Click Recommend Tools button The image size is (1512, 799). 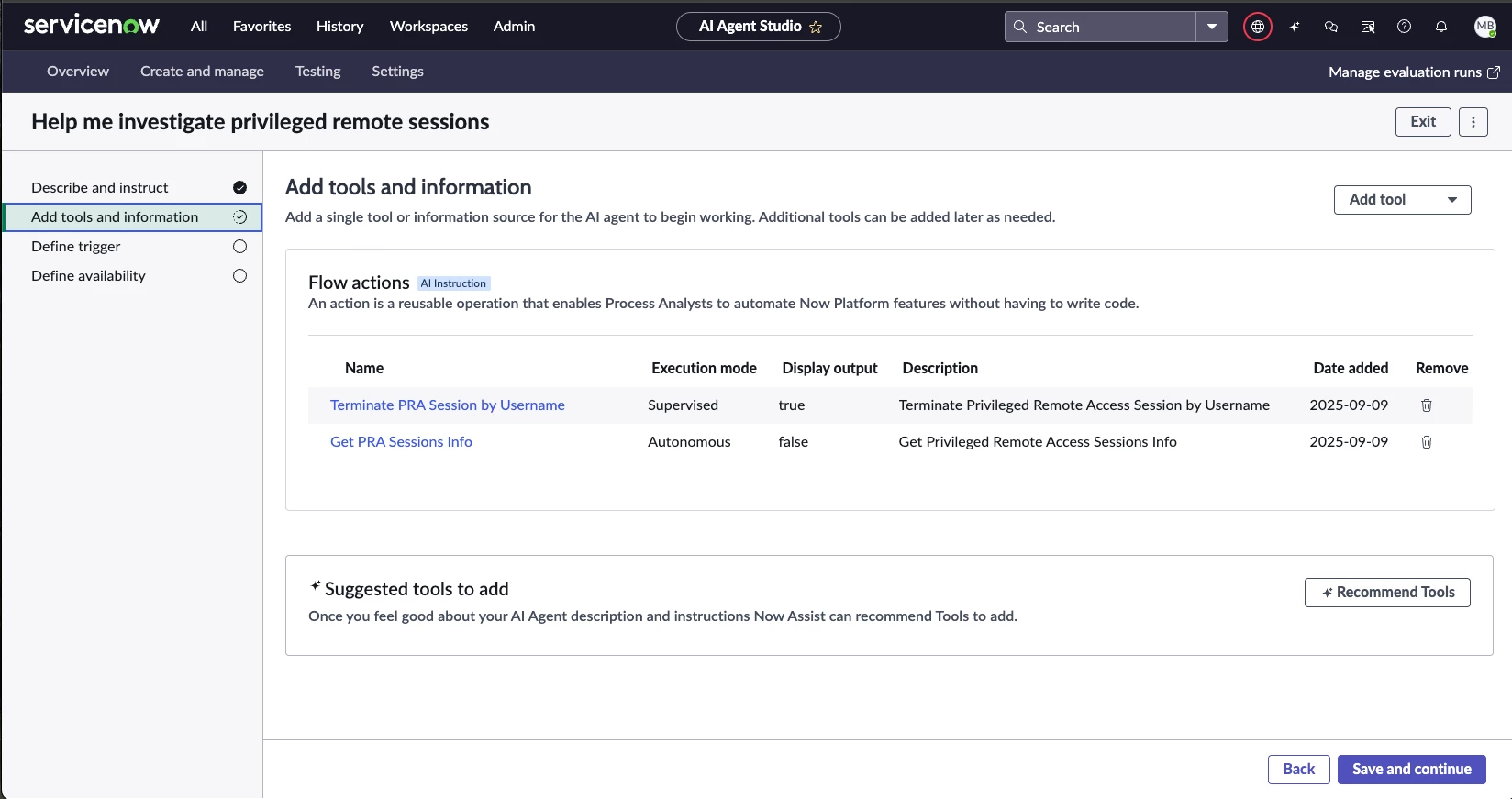pos(1387,593)
